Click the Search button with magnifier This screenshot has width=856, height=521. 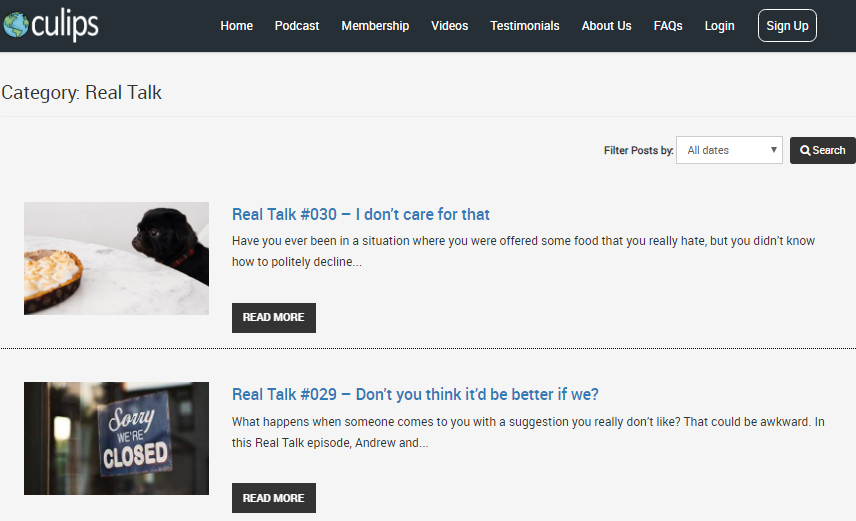pos(822,150)
